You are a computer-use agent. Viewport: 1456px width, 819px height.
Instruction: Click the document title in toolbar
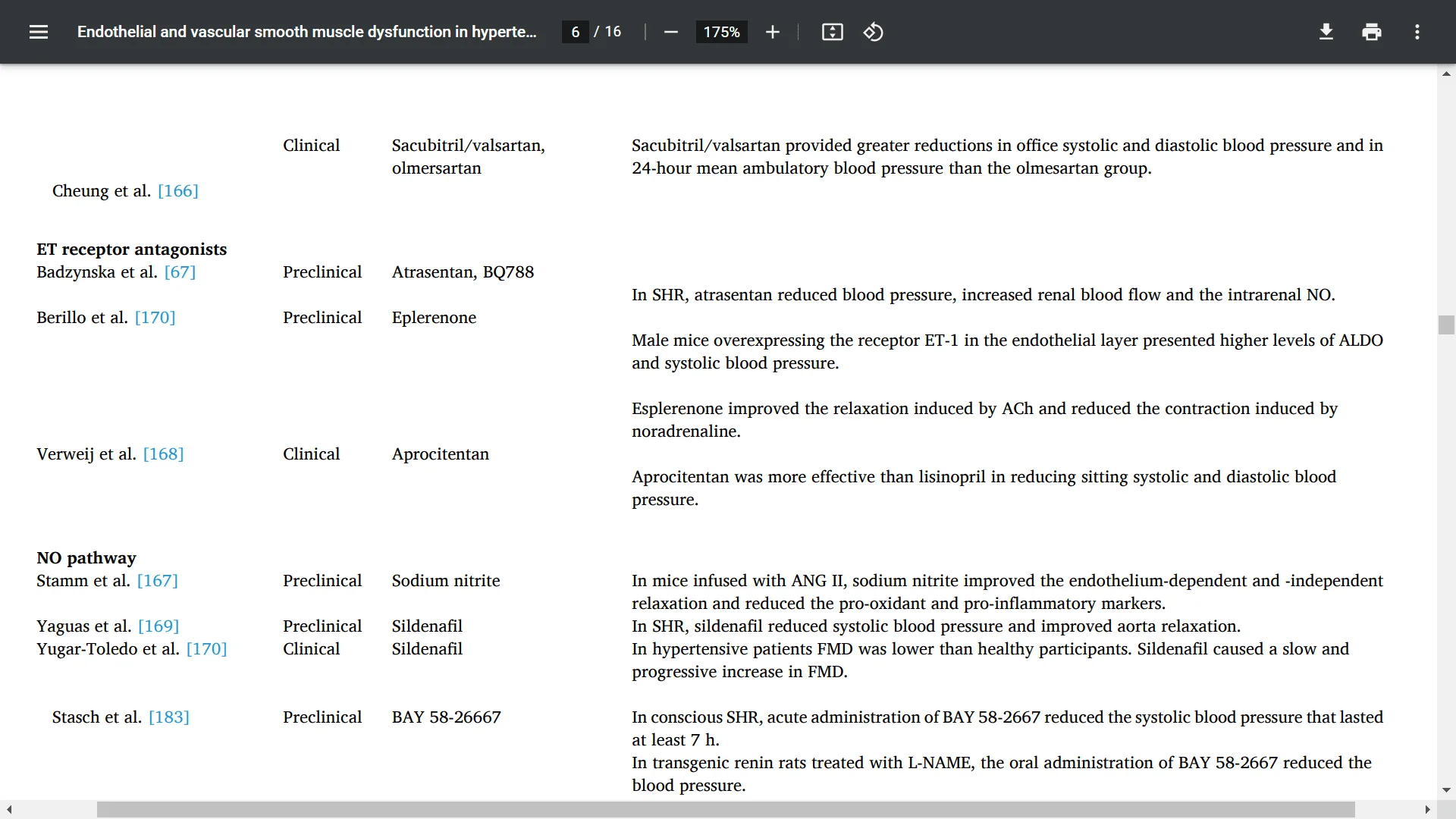point(306,32)
